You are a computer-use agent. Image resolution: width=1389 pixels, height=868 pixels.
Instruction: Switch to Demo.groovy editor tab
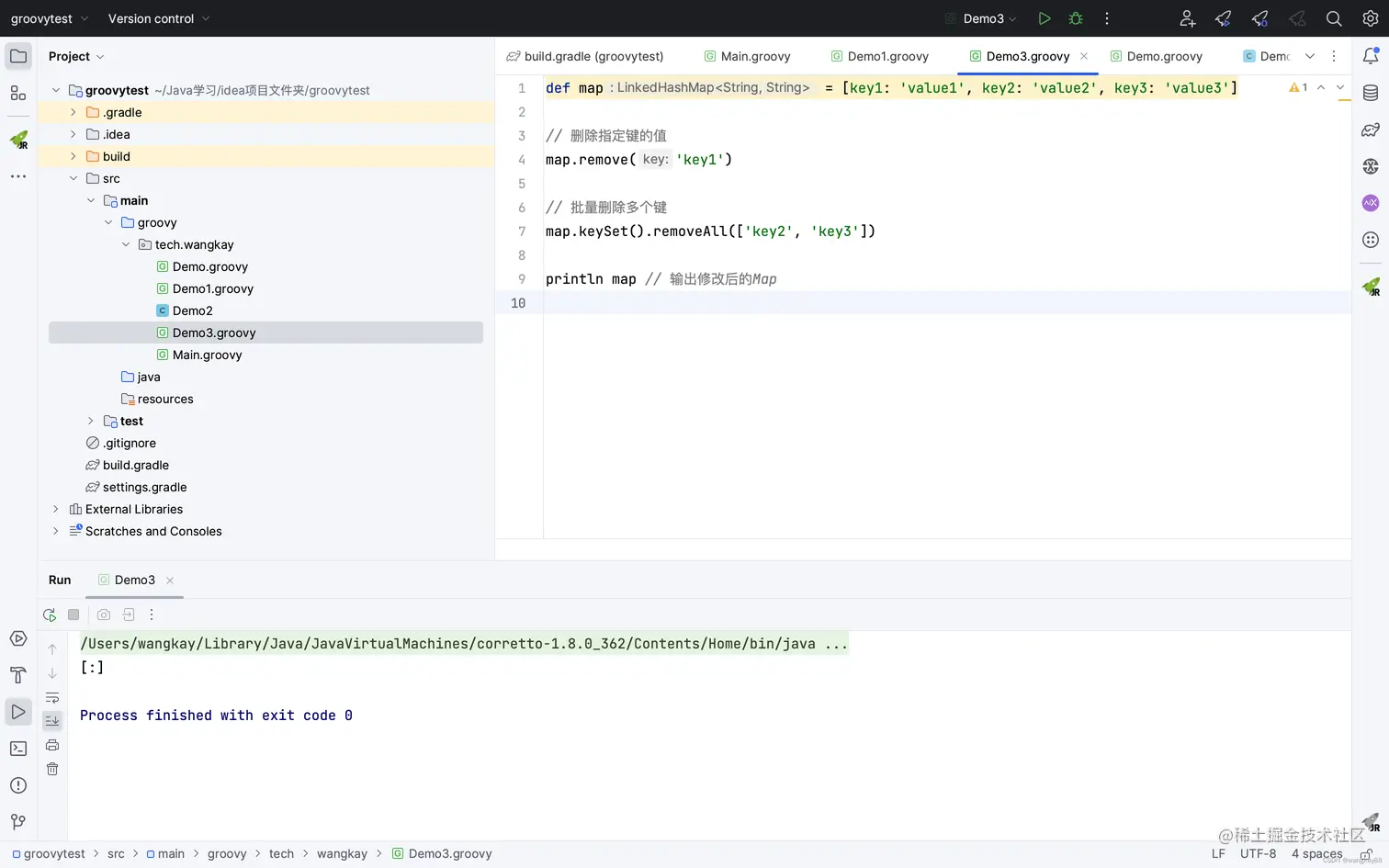1157,56
